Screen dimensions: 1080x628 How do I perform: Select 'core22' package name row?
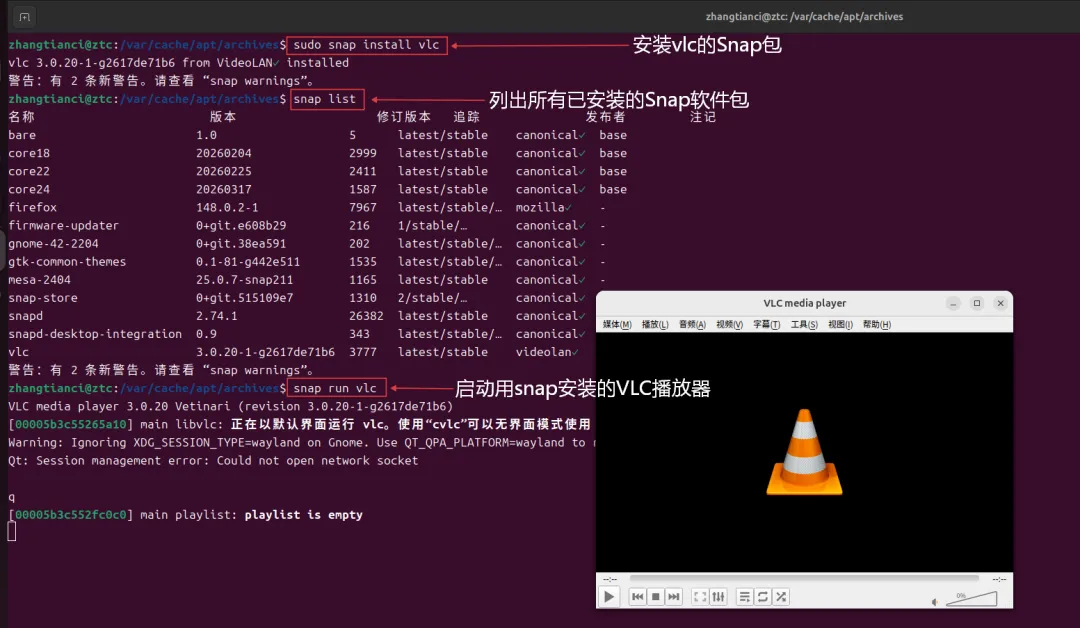click(x=29, y=171)
